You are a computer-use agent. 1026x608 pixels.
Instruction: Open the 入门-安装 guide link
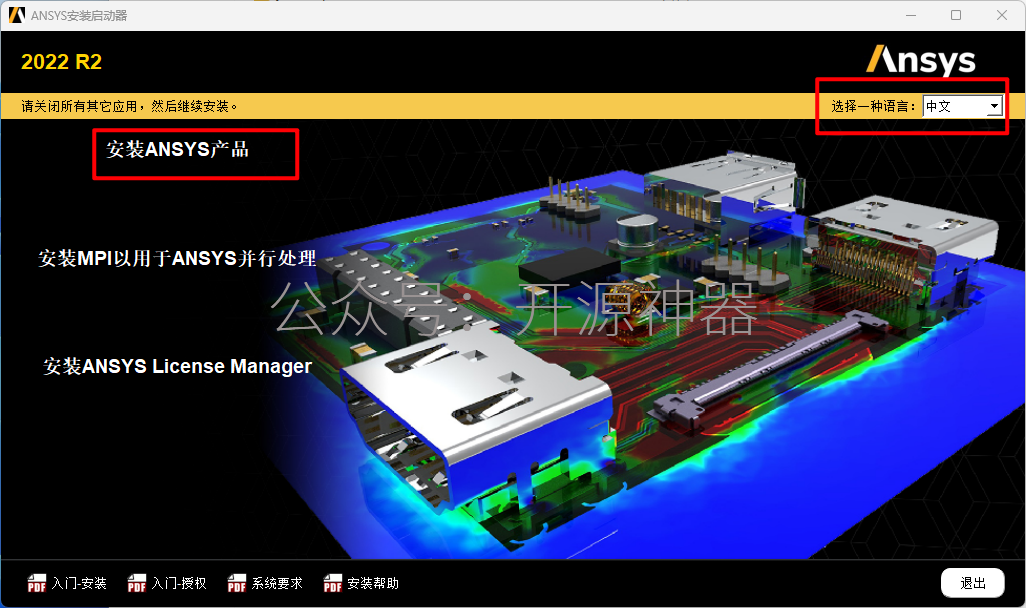[x=79, y=583]
